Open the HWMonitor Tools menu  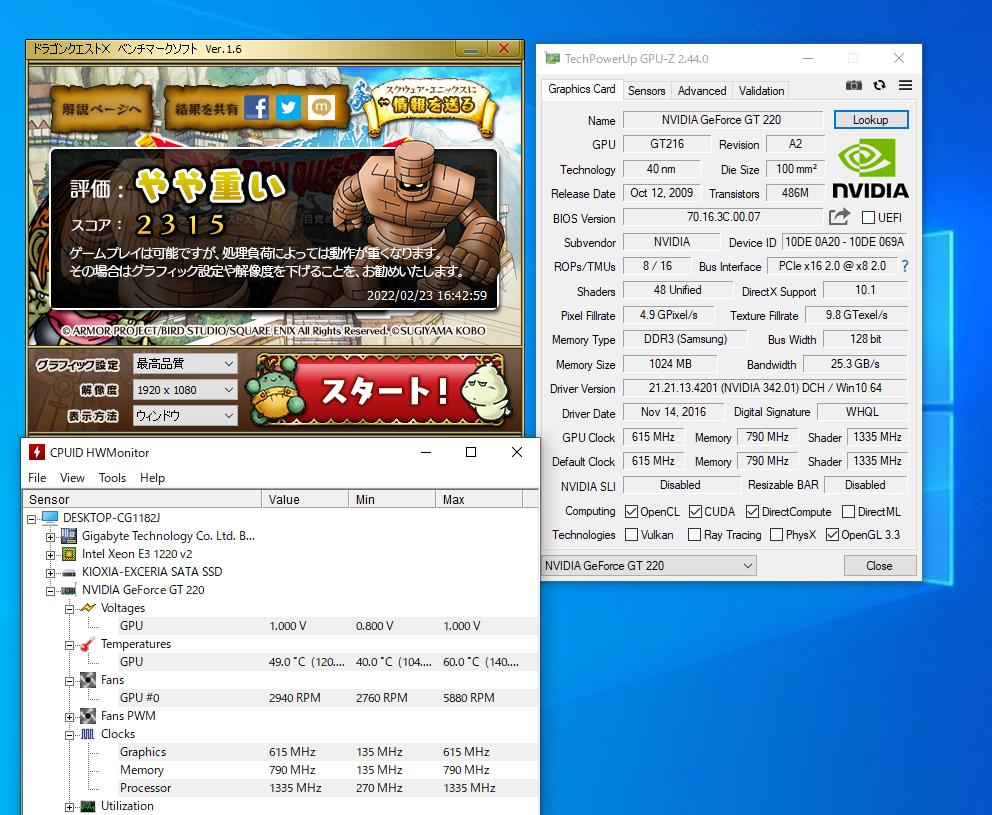[x=112, y=478]
